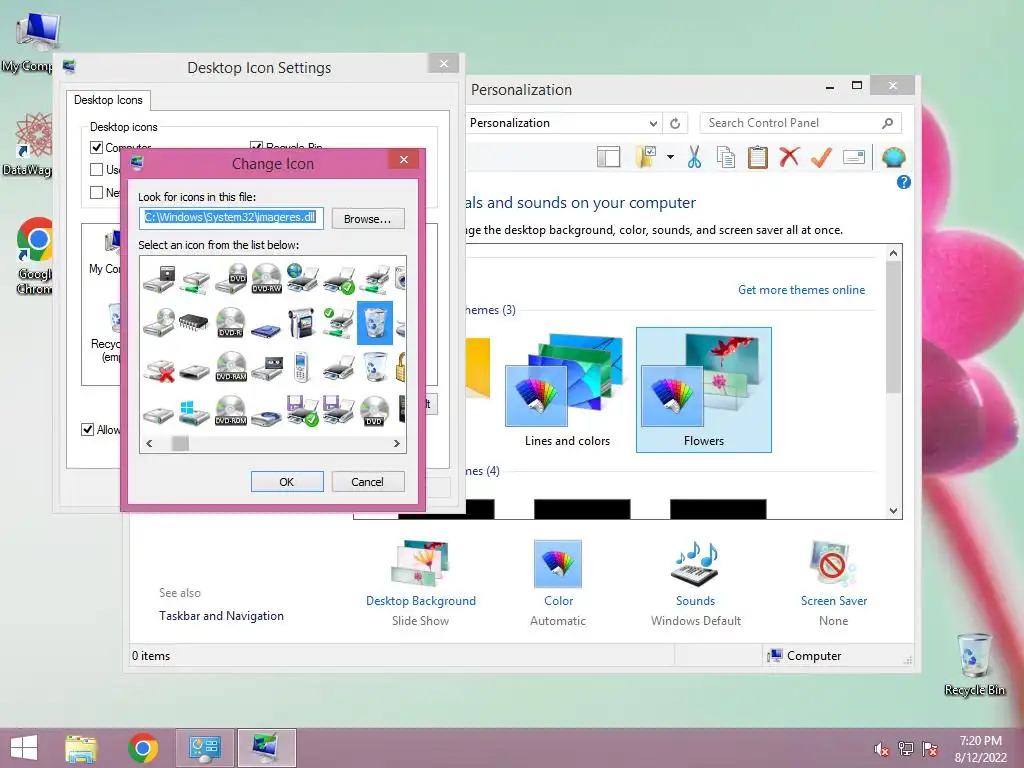Screen dimensions: 1024x768
Task: Select the DVD-RW disc icon
Action: point(266,279)
